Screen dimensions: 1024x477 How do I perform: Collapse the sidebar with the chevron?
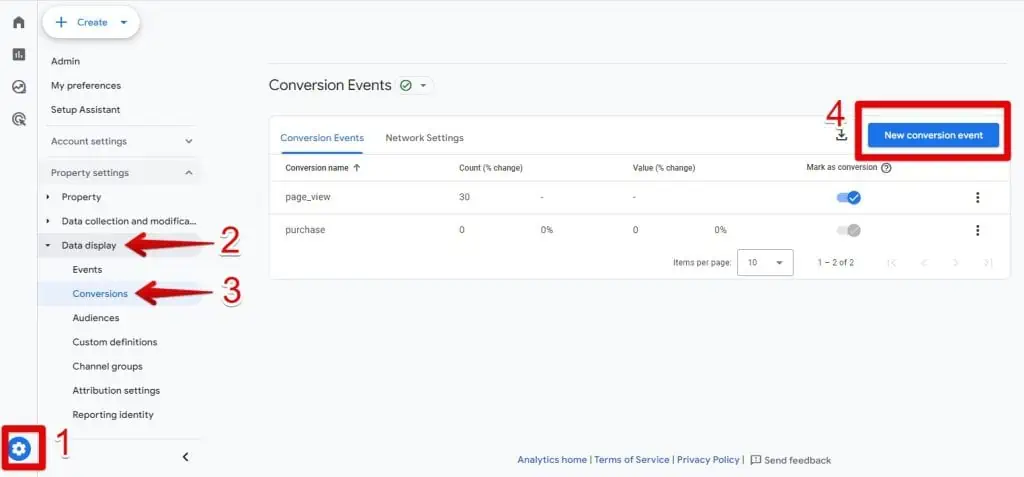[185, 457]
